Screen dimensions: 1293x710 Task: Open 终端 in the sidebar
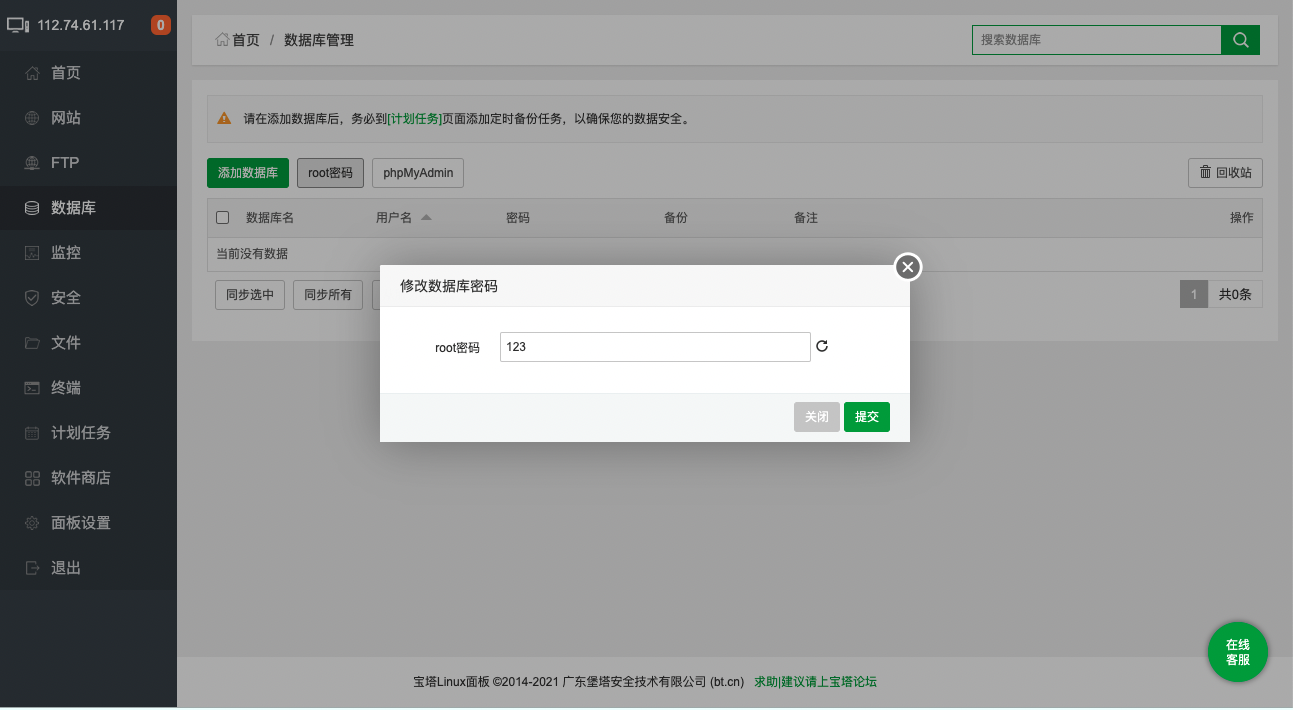88,388
